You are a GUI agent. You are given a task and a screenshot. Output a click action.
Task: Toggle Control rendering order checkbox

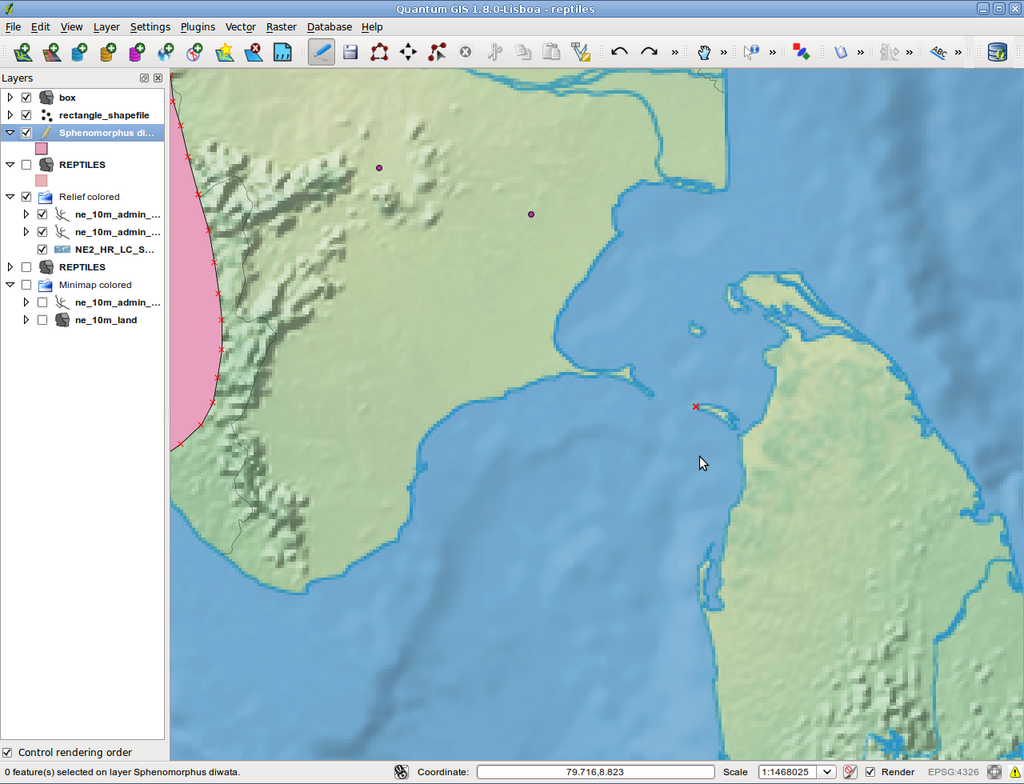click(7, 752)
